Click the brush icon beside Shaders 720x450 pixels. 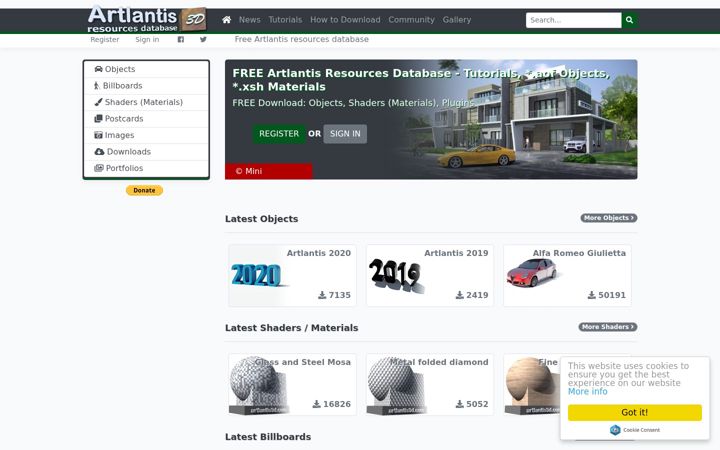point(98,102)
